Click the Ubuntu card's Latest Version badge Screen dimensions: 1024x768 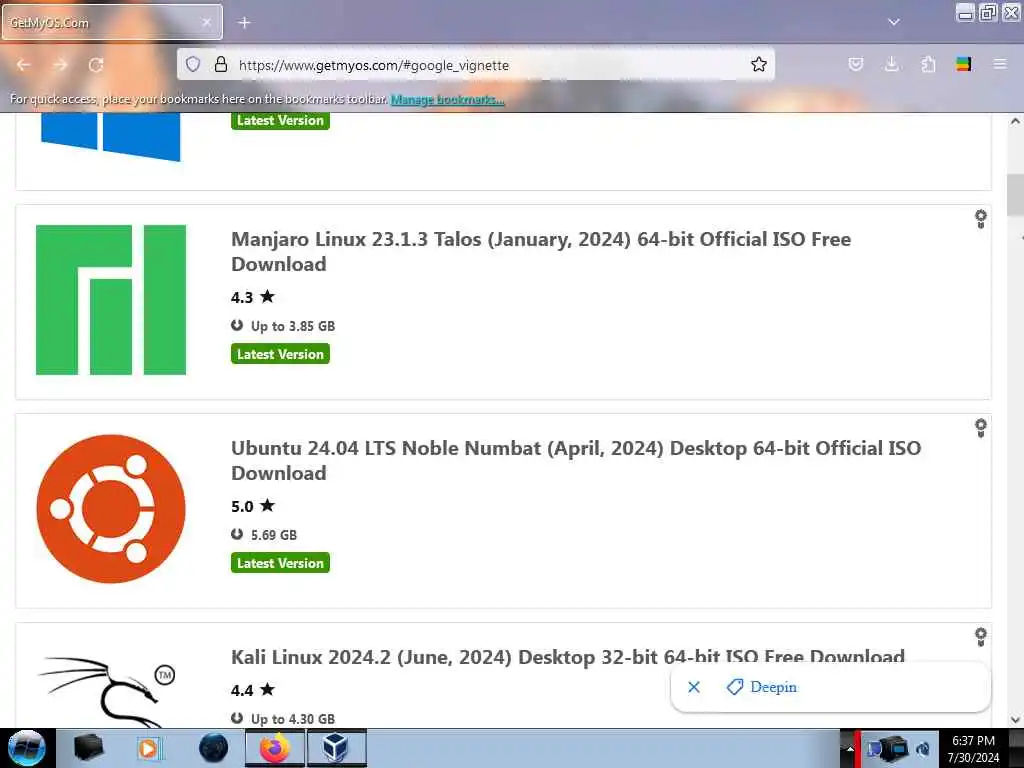pyautogui.click(x=280, y=563)
